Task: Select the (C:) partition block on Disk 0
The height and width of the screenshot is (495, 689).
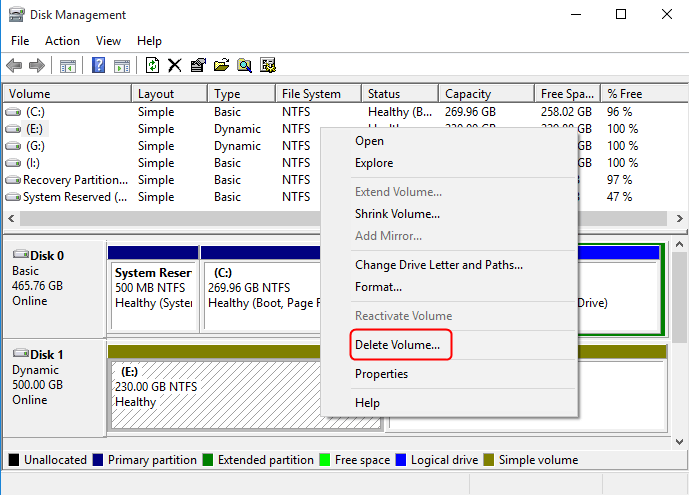Action: coord(260,287)
